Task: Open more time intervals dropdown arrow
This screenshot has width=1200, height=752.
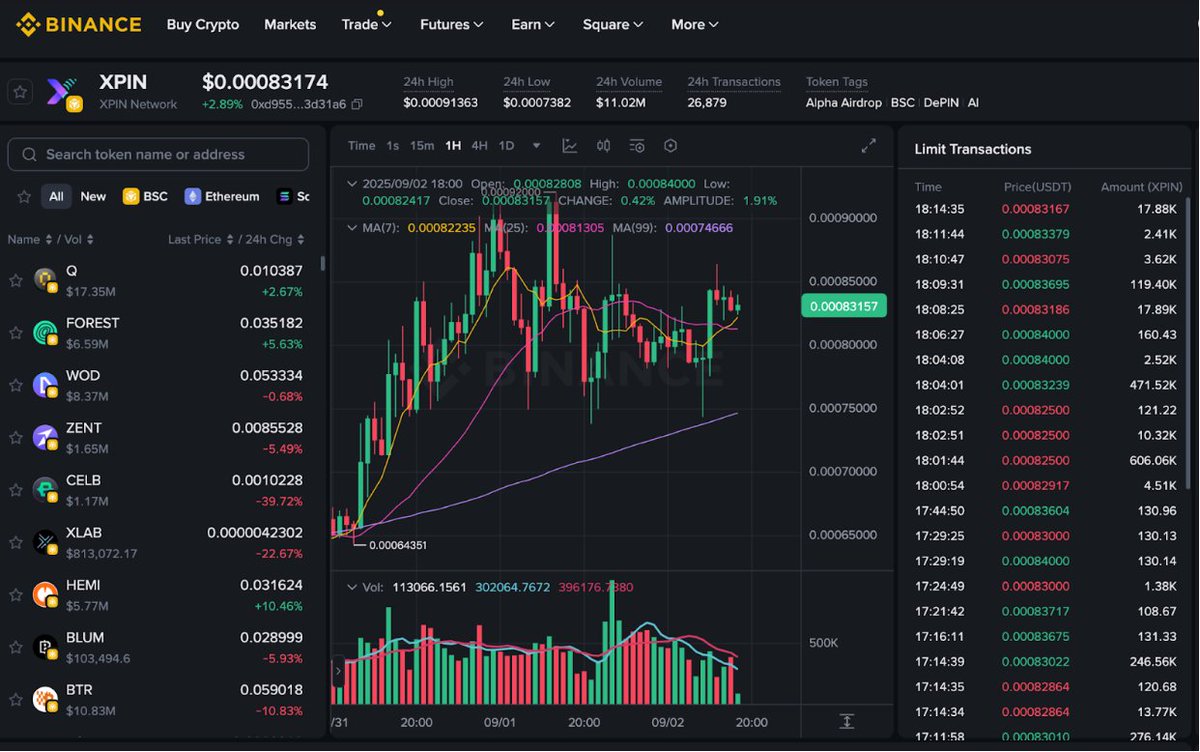Action: pyautogui.click(x=536, y=146)
